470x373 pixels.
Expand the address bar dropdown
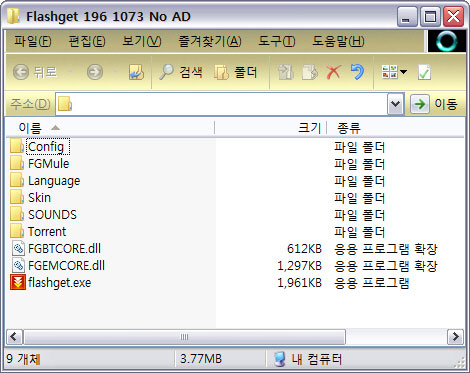pos(395,104)
